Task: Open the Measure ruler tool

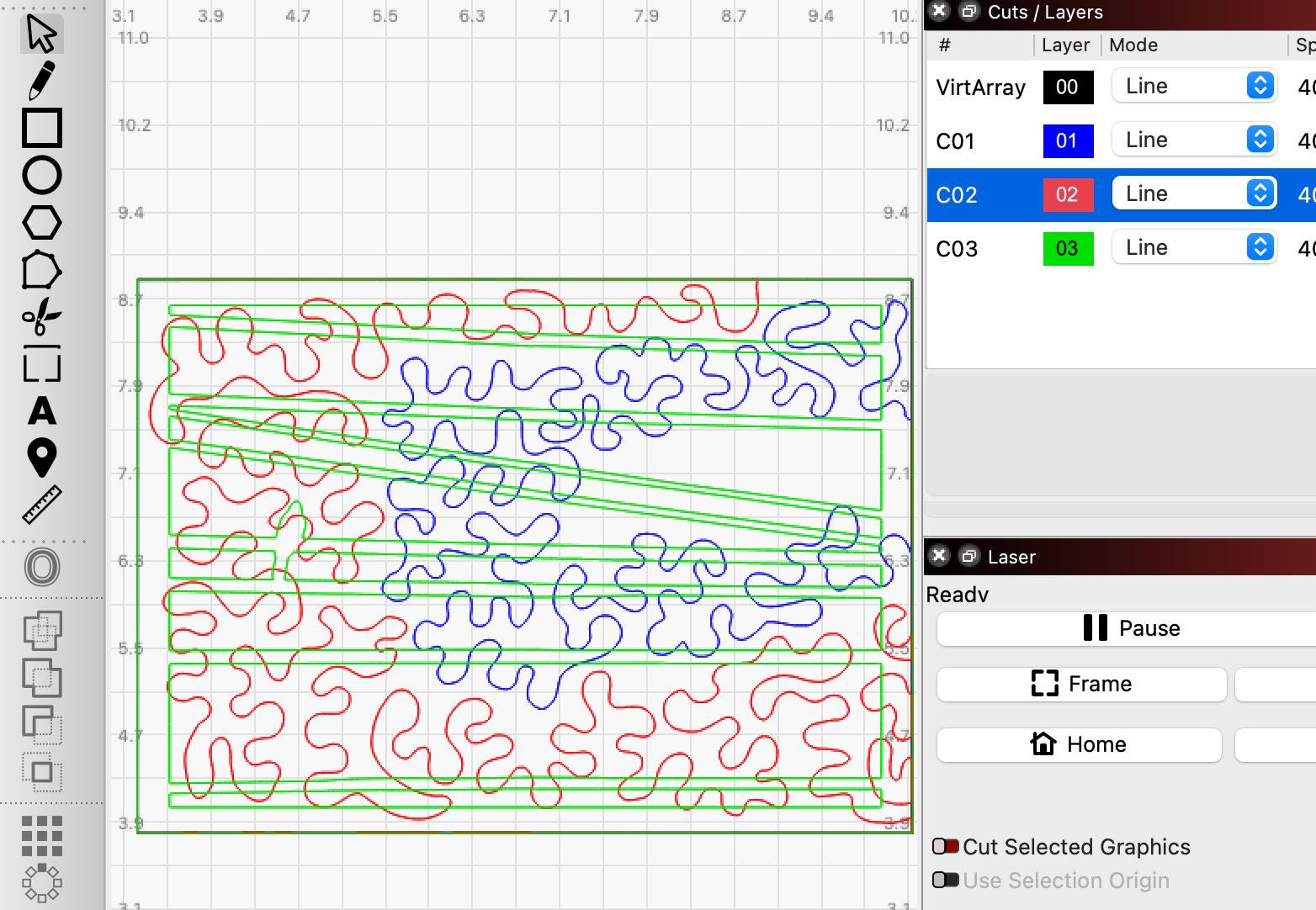Action: coord(41,505)
